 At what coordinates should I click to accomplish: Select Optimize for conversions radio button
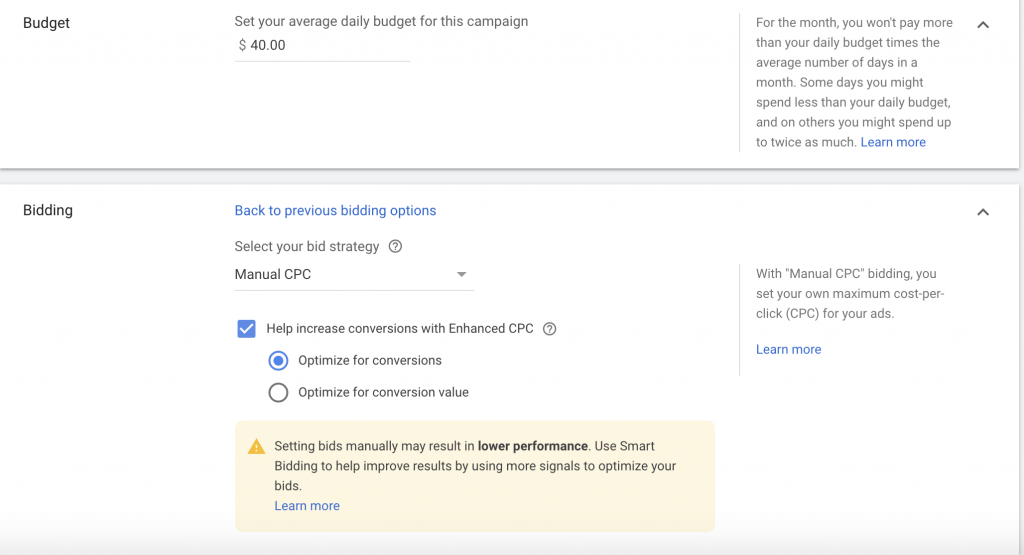click(278, 360)
